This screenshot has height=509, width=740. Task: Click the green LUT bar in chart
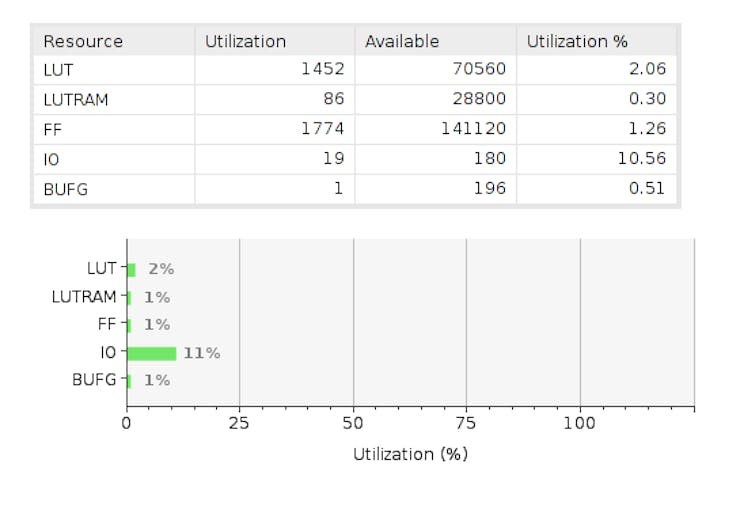click(131, 269)
